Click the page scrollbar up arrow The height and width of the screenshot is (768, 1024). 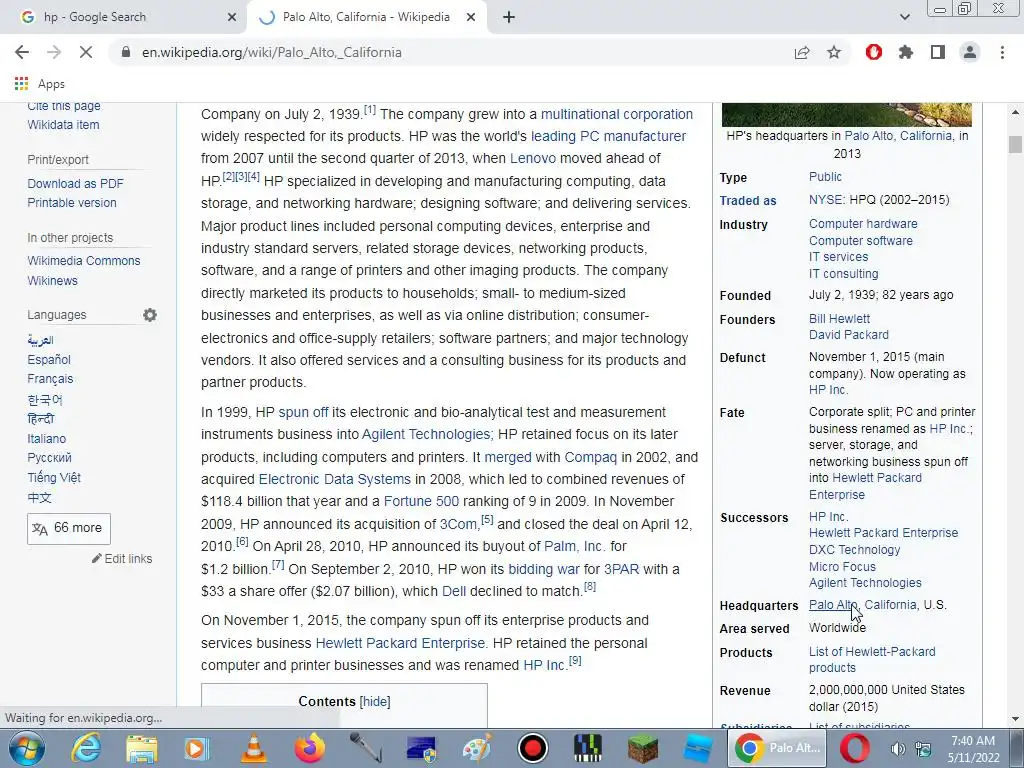pyautogui.click(x=1015, y=112)
